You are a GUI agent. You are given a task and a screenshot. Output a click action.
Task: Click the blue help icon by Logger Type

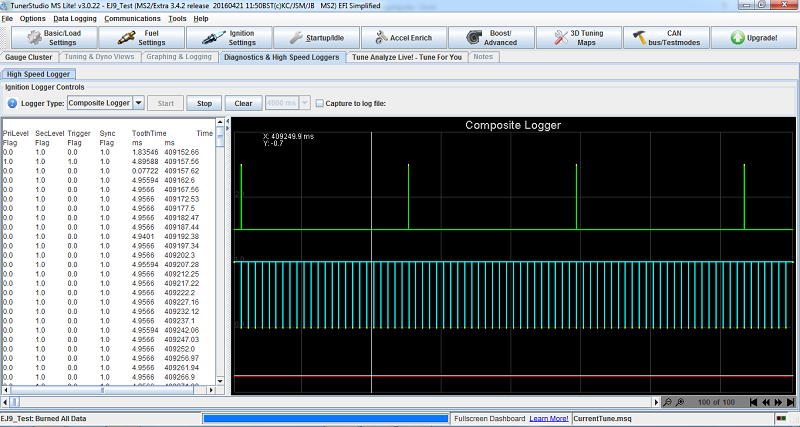pos(12,103)
